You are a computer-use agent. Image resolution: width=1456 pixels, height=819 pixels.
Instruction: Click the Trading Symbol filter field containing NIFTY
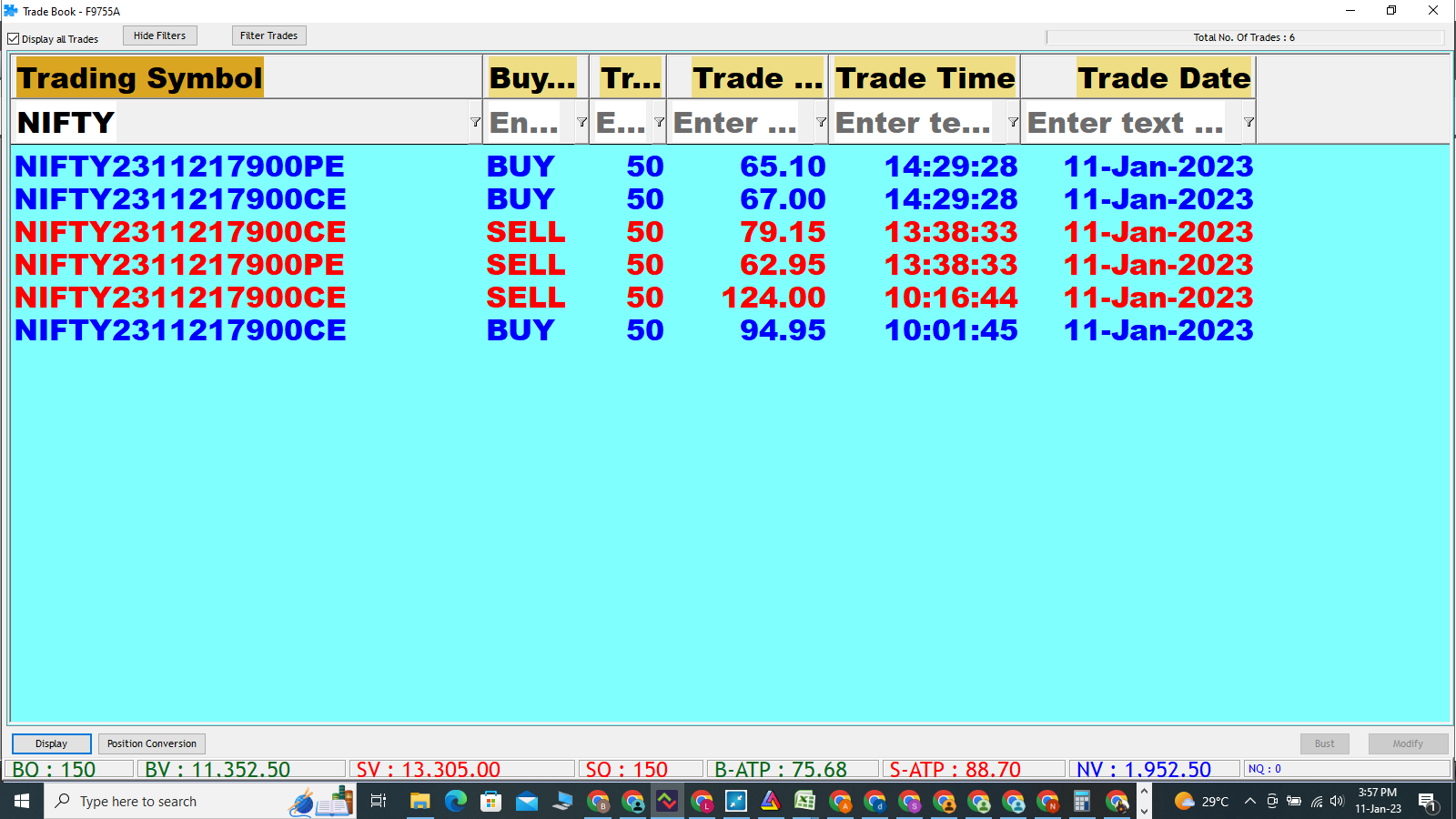click(x=240, y=122)
